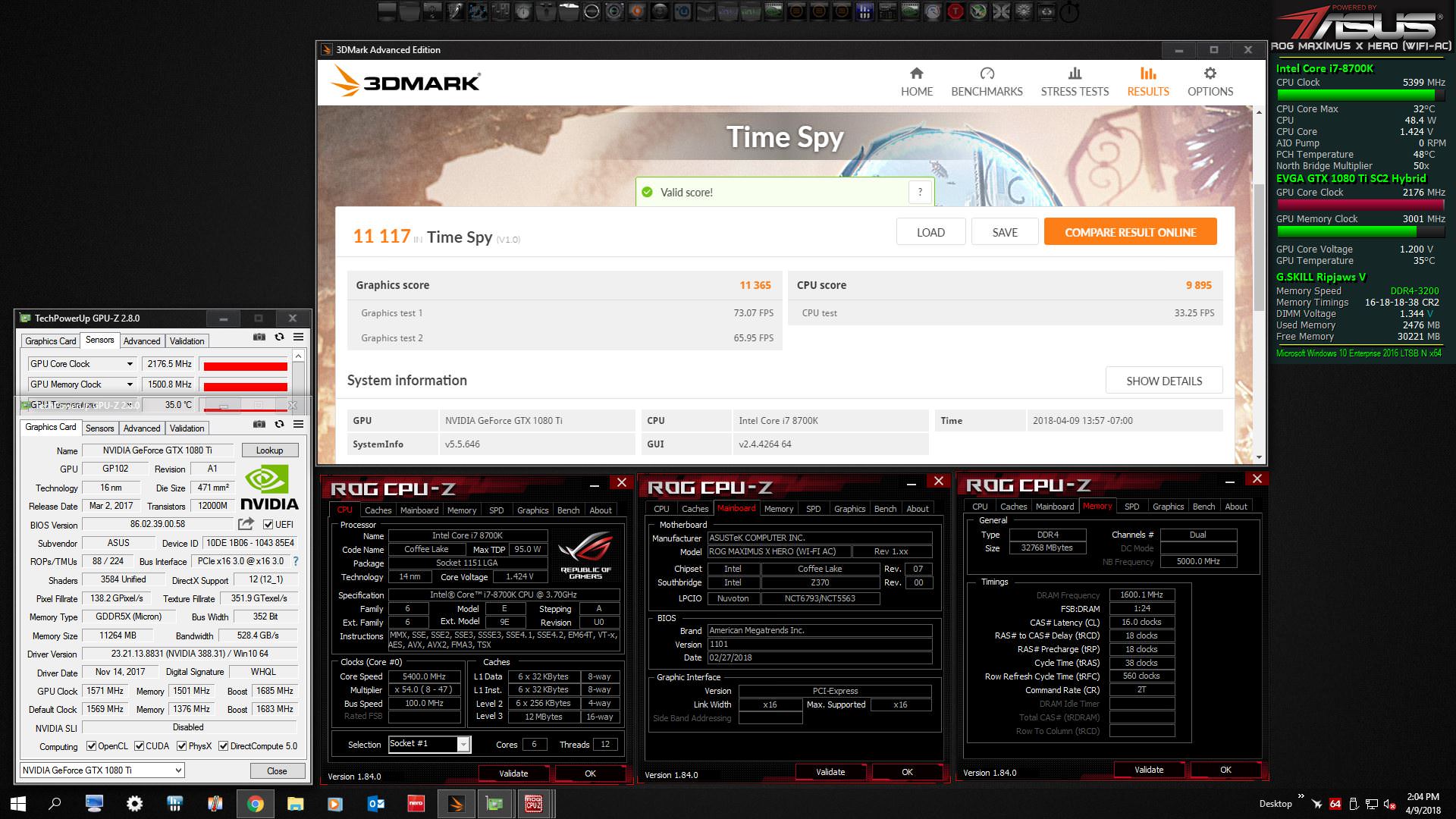Click refresh icon in GPU-Z Graphics Card window
1456x819 pixels.
pyautogui.click(x=279, y=425)
